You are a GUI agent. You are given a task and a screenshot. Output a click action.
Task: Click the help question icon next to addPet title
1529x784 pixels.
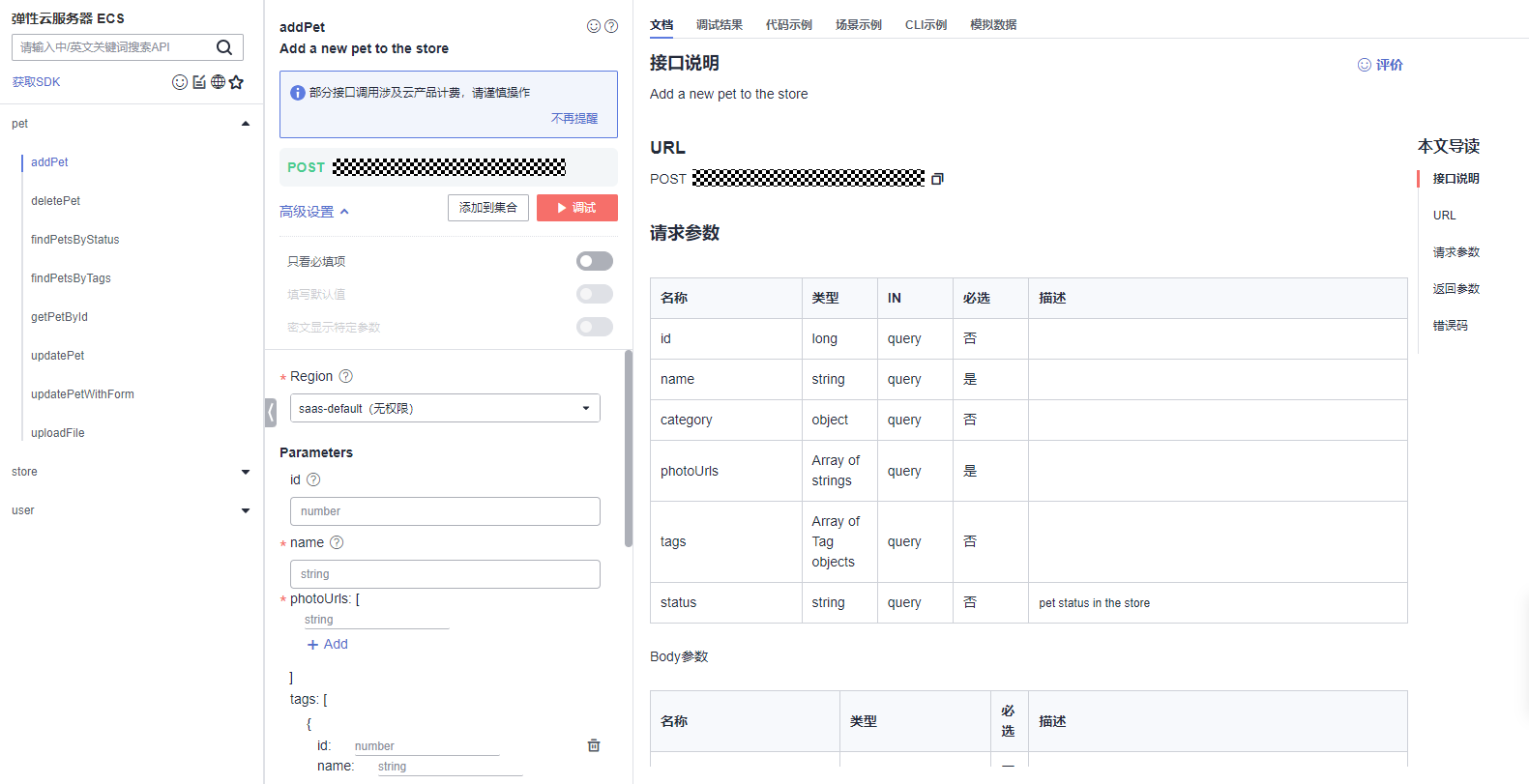(611, 26)
